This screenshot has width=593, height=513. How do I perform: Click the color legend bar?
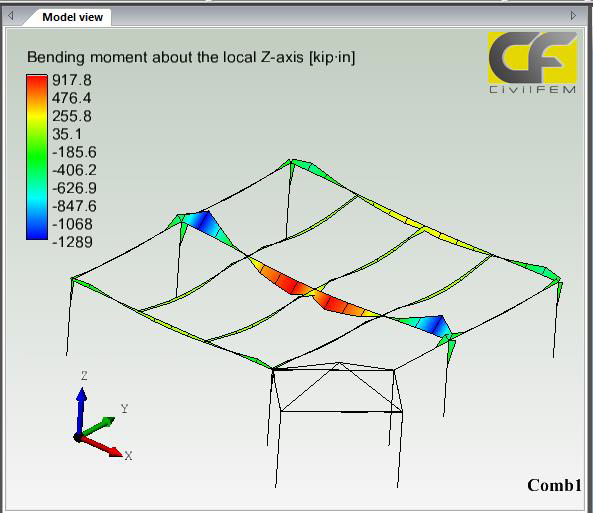coord(37,157)
